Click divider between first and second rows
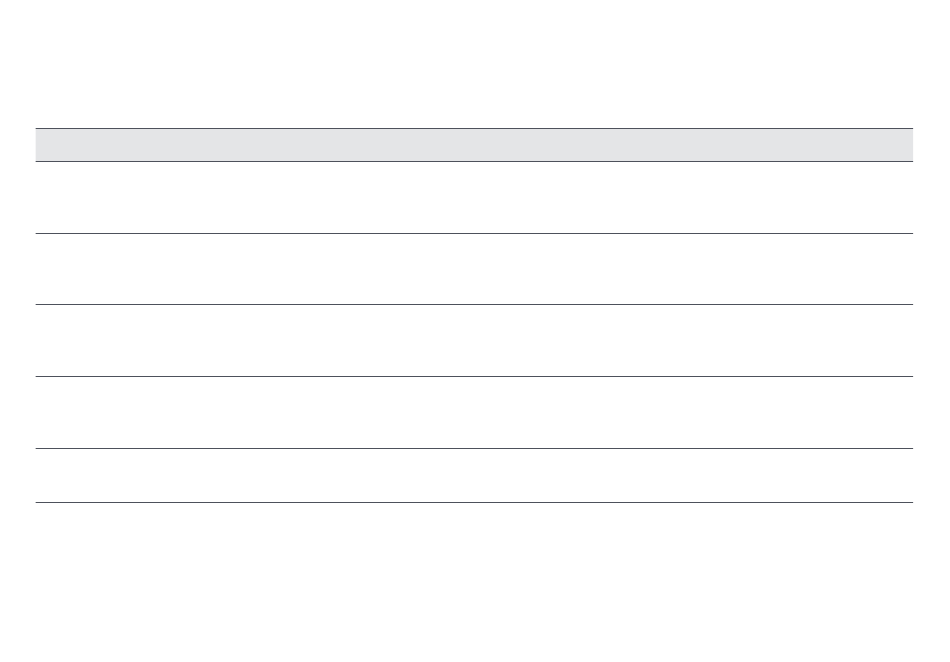 (x=474, y=233)
